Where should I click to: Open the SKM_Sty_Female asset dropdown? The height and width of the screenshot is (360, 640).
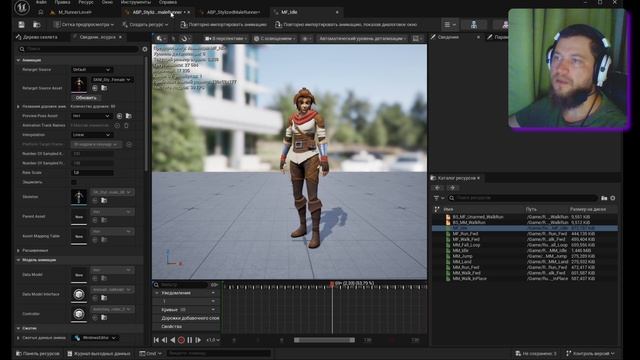point(111,80)
